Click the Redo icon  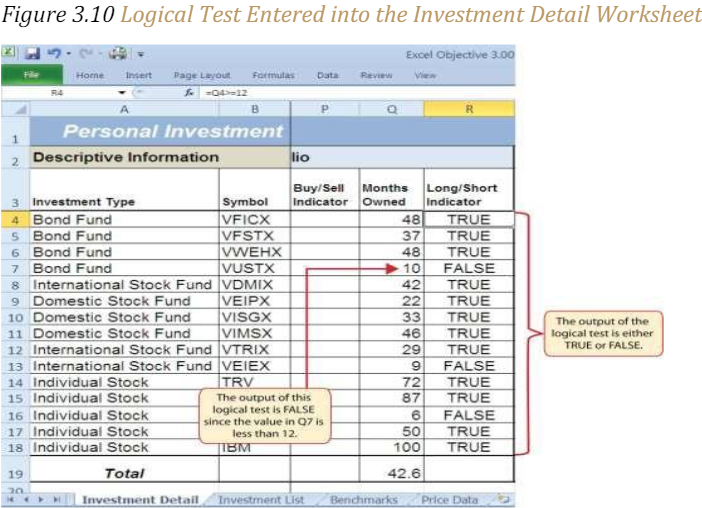point(86,54)
